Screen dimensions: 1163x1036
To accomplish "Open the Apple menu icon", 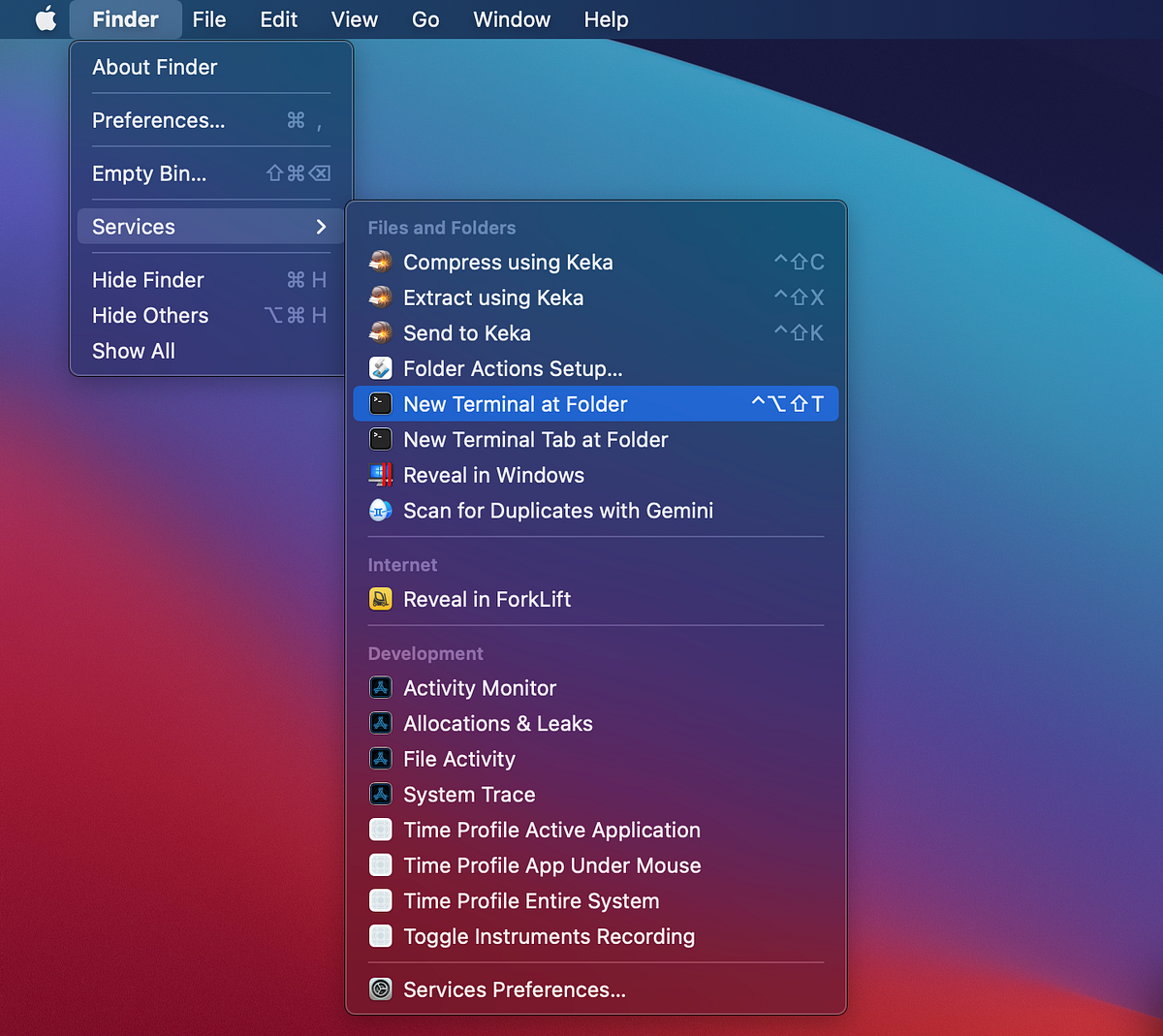I will tap(46, 19).
